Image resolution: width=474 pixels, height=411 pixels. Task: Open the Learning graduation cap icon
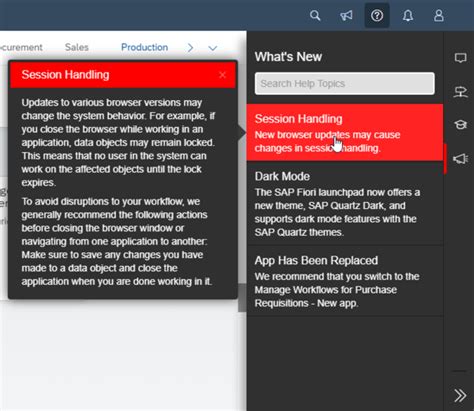460,125
